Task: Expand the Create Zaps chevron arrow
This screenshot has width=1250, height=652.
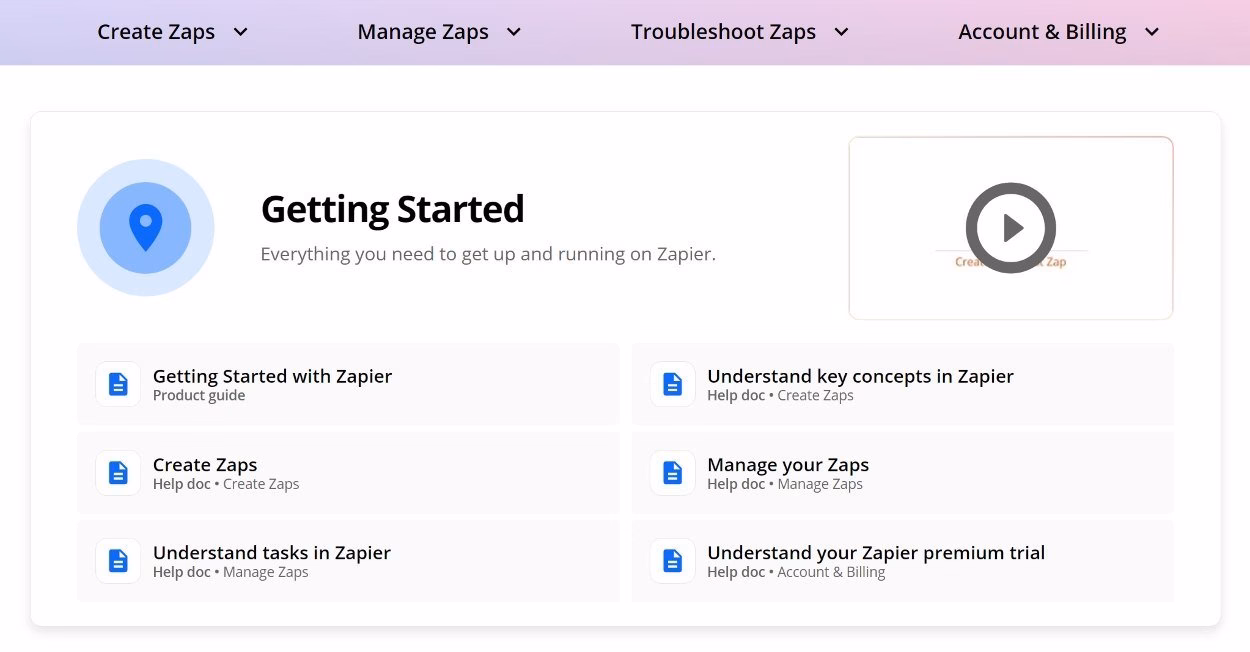Action: (x=241, y=32)
